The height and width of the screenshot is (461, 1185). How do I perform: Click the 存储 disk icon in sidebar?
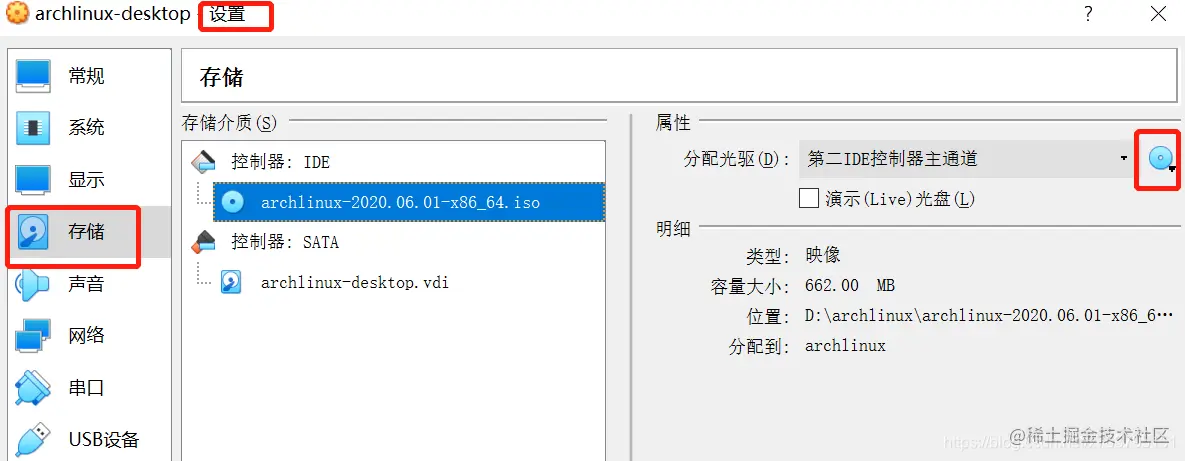(x=33, y=232)
